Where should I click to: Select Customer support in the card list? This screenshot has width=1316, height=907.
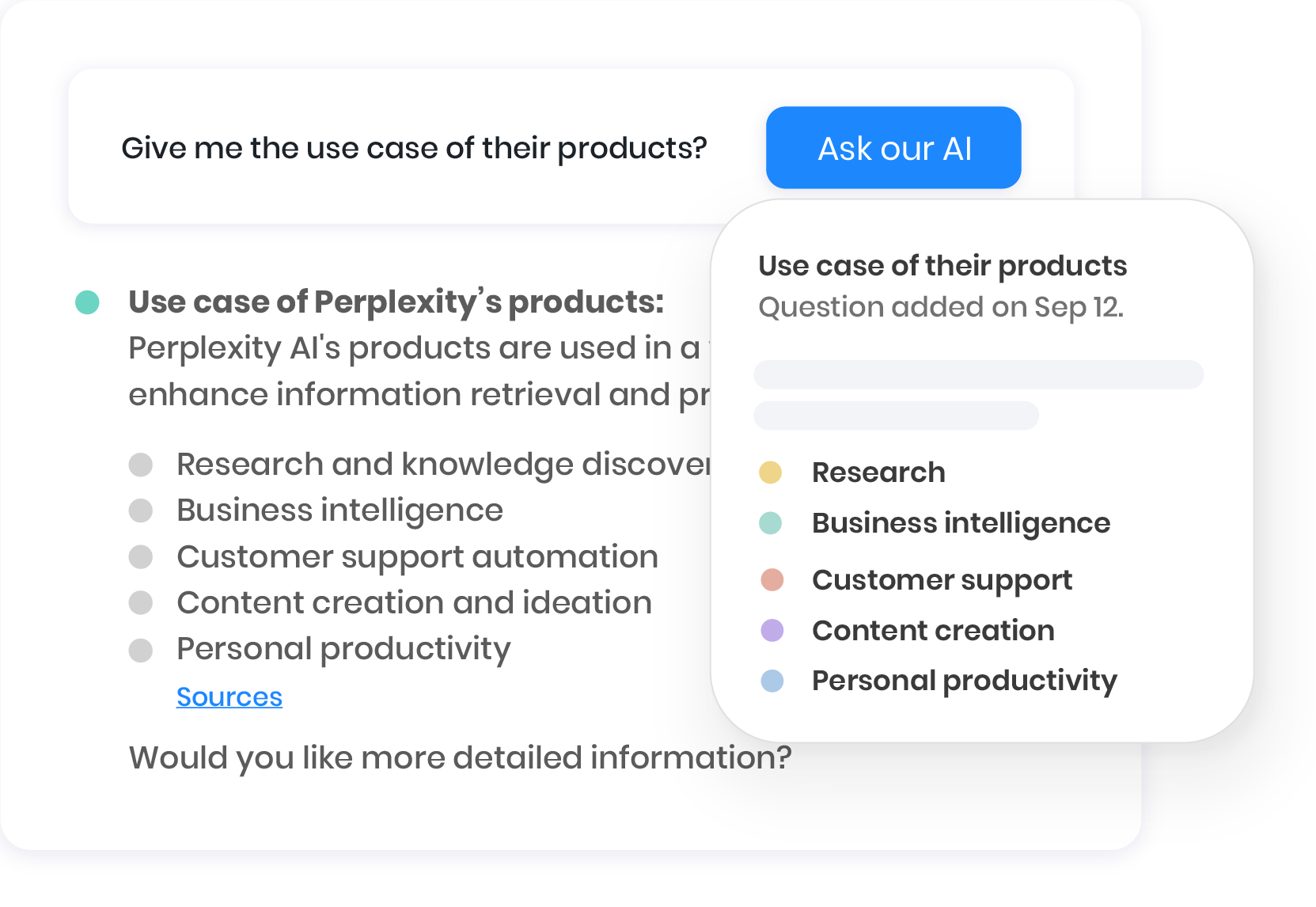942,580
